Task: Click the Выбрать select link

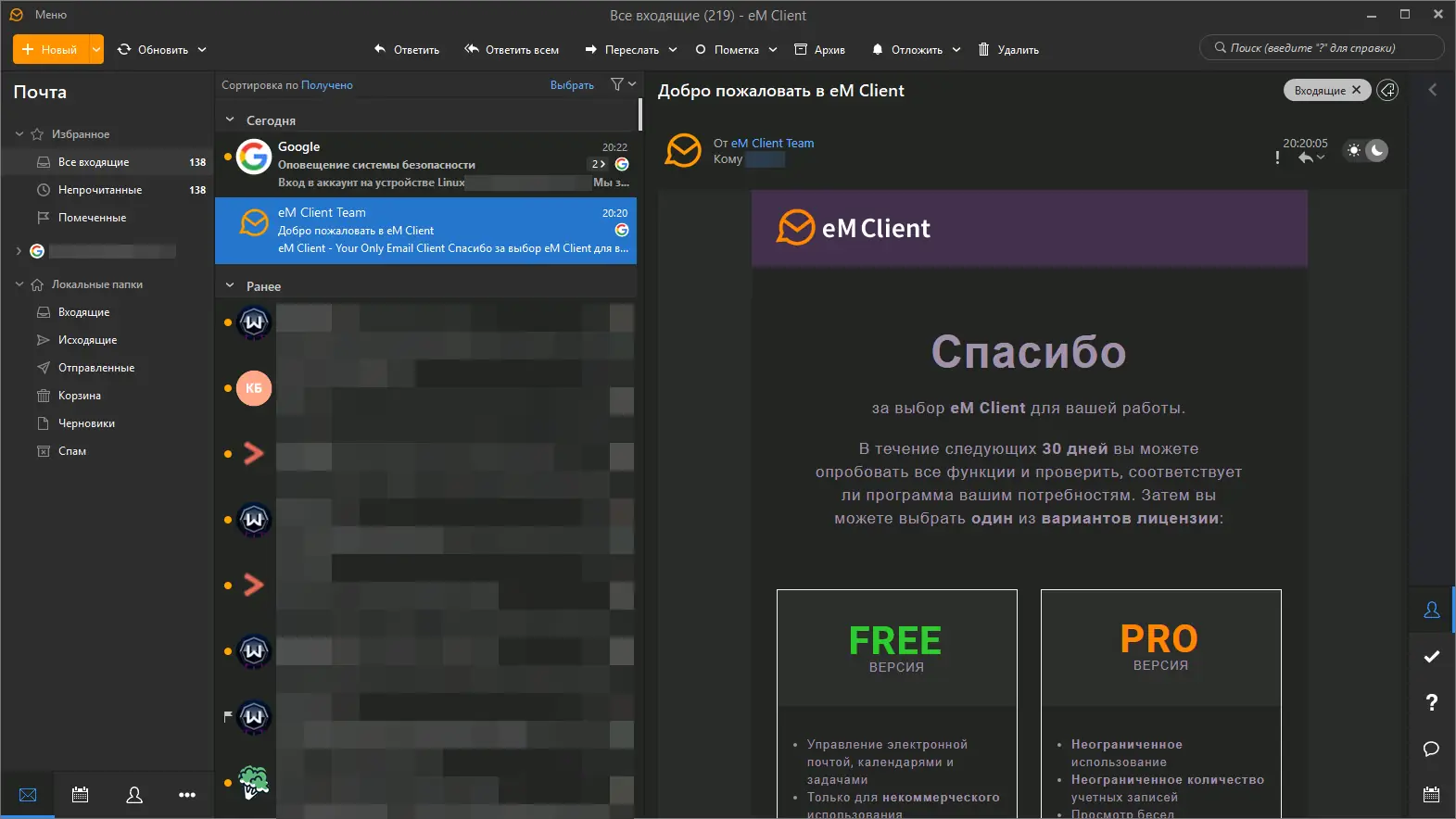Action: click(572, 85)
